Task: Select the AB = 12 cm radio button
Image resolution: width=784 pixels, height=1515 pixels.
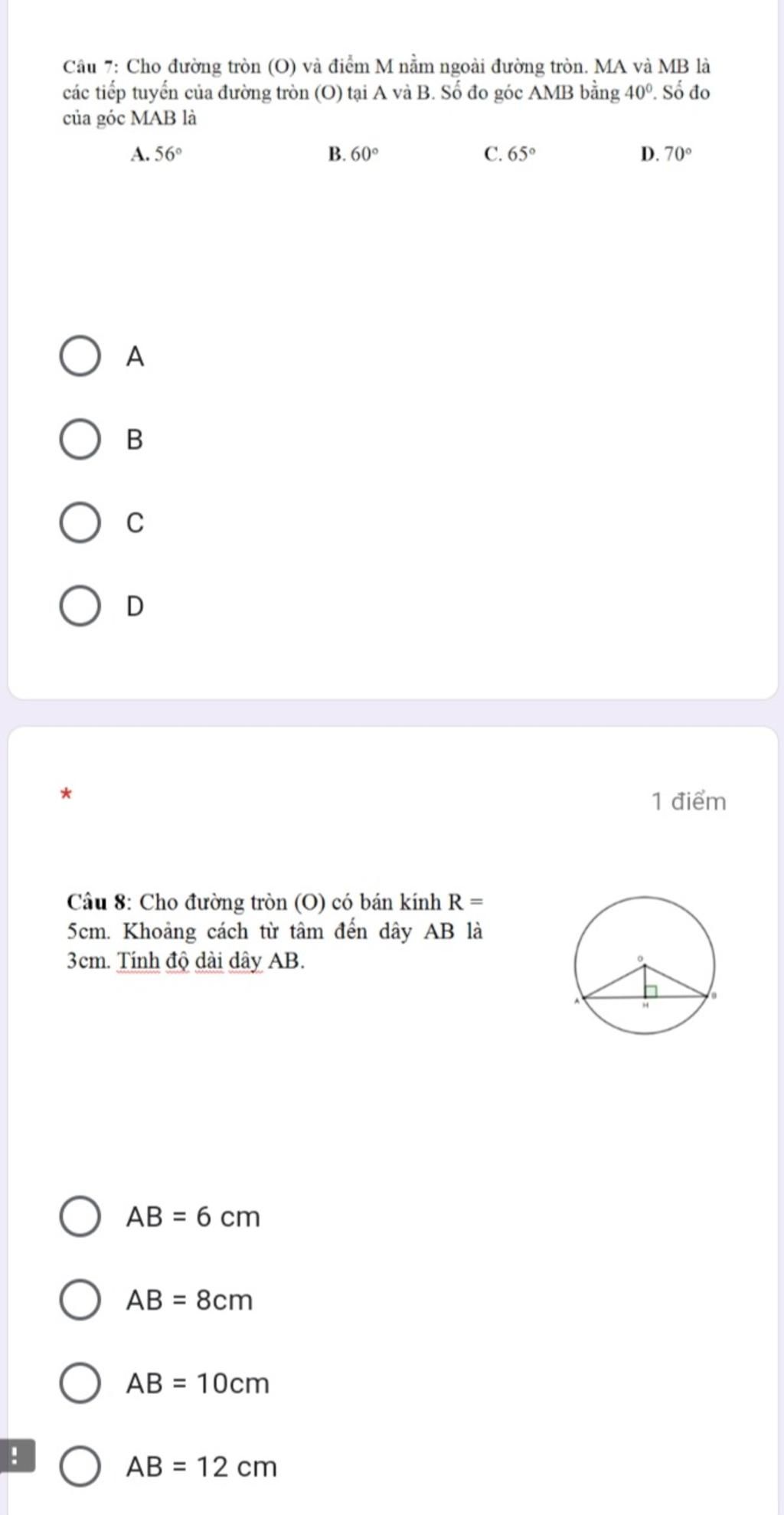Action: (80, 1467)
